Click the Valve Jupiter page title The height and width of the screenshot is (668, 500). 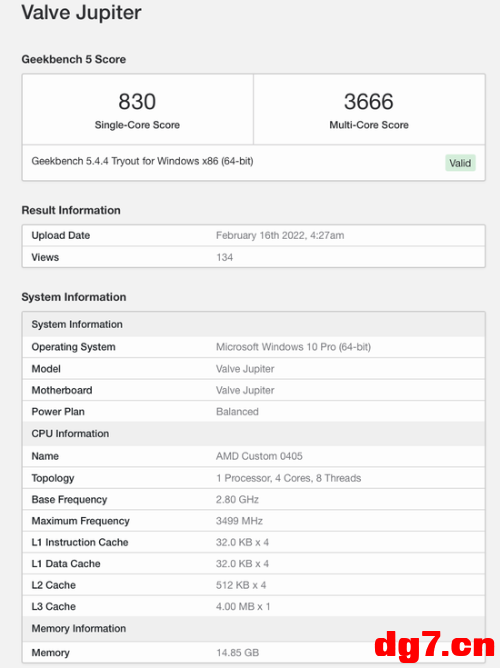pos(81,12)
